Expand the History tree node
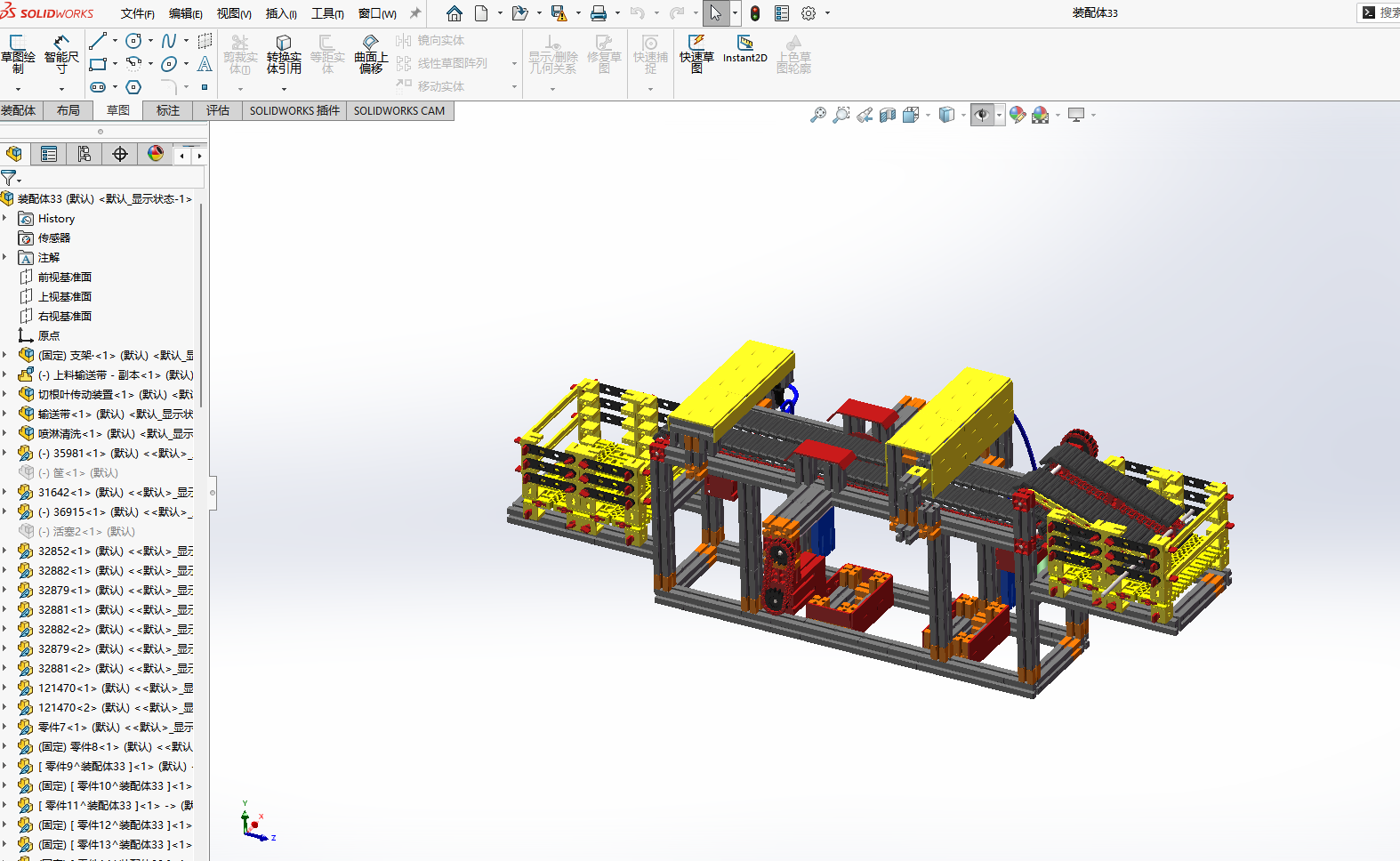Screen dimensions: 1400x861 coord(5,218)
